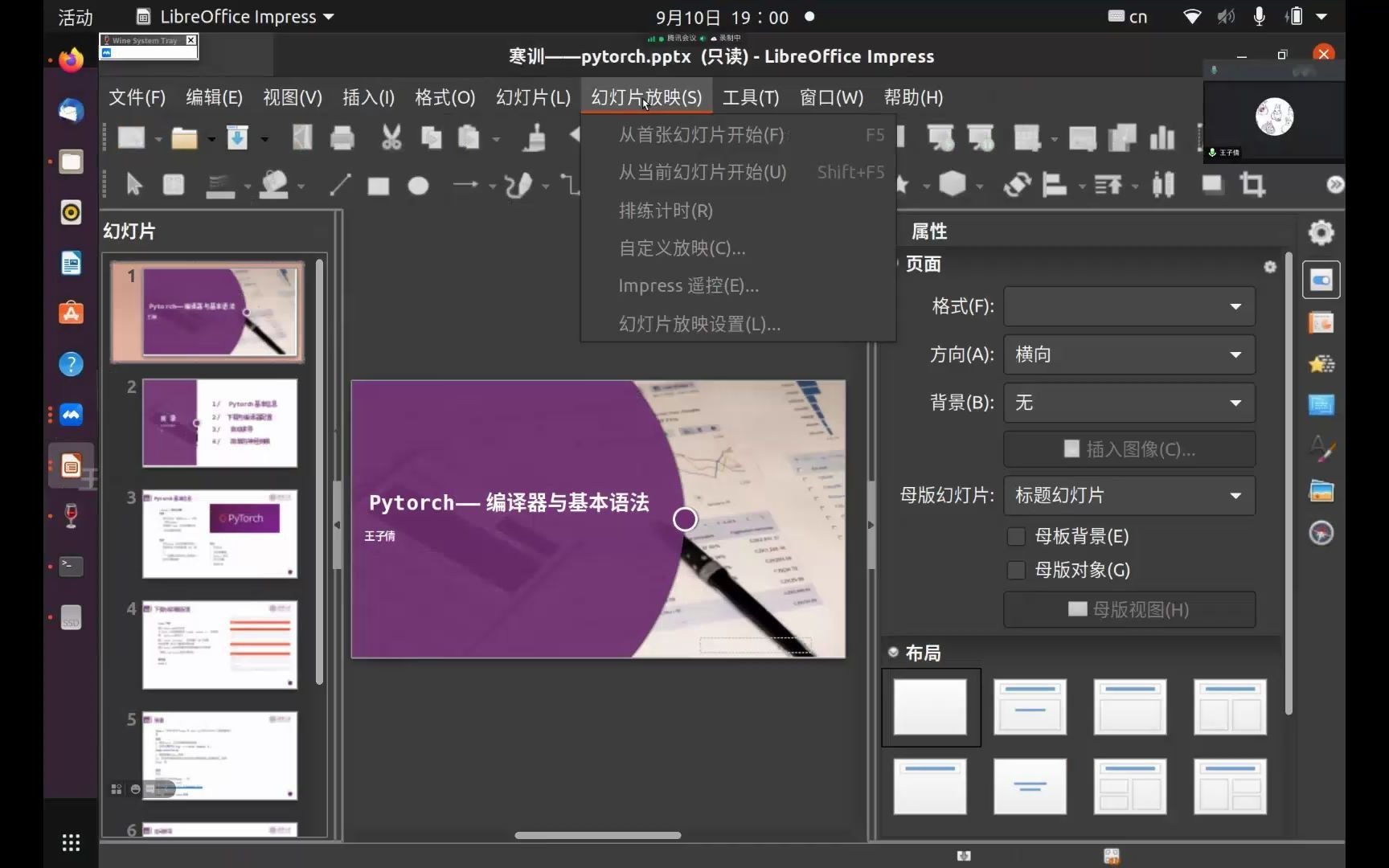
Task: Pick the Ellipse shape tool
Action: point(418,186)
